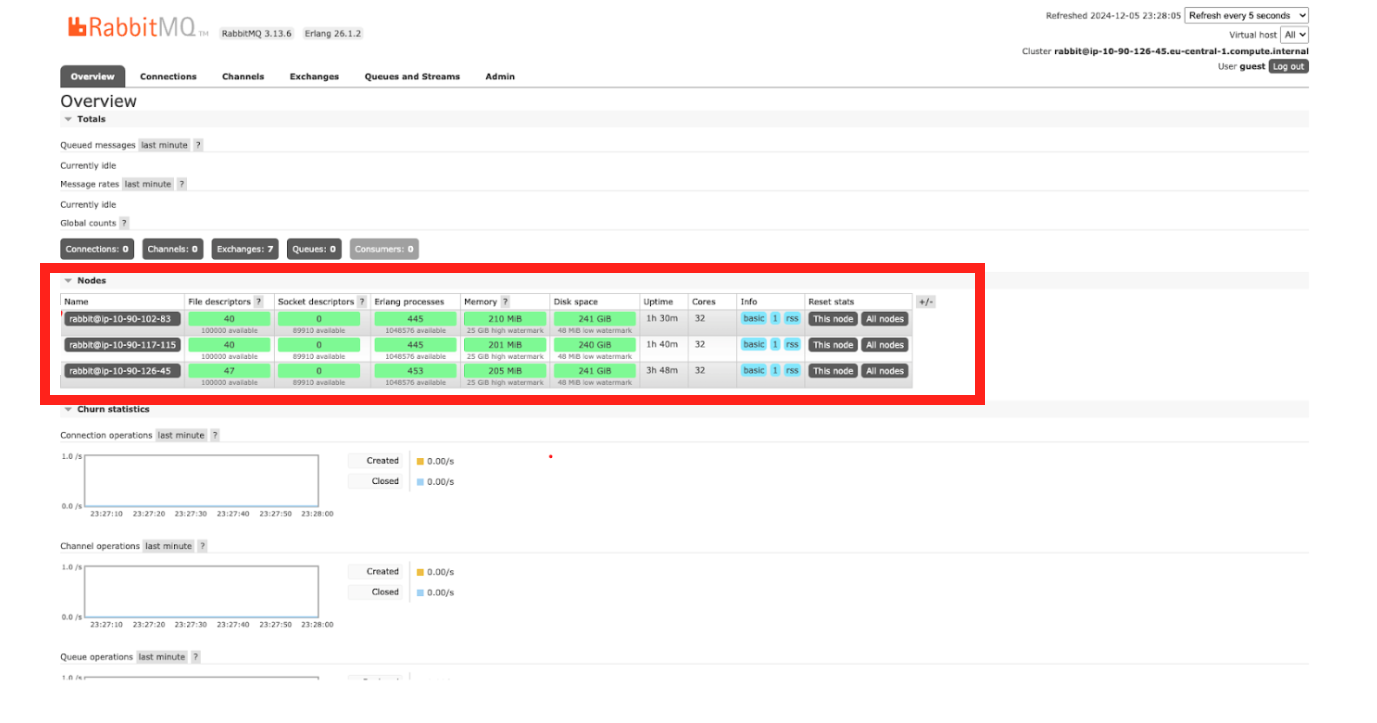Image resolution: width=1377 pixels, height=723 pixels.
Task: Click the cluster name rabbit@ip-10-90-126-45.eu-central-1.compute.internal
Action: pos(1181,51)
